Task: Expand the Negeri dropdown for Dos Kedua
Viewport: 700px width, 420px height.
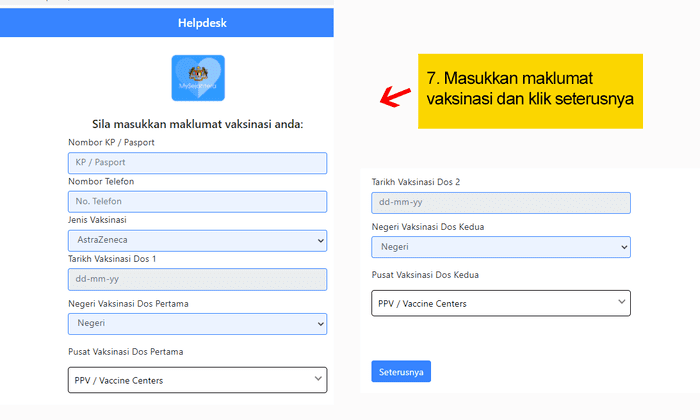Action: 500,246
